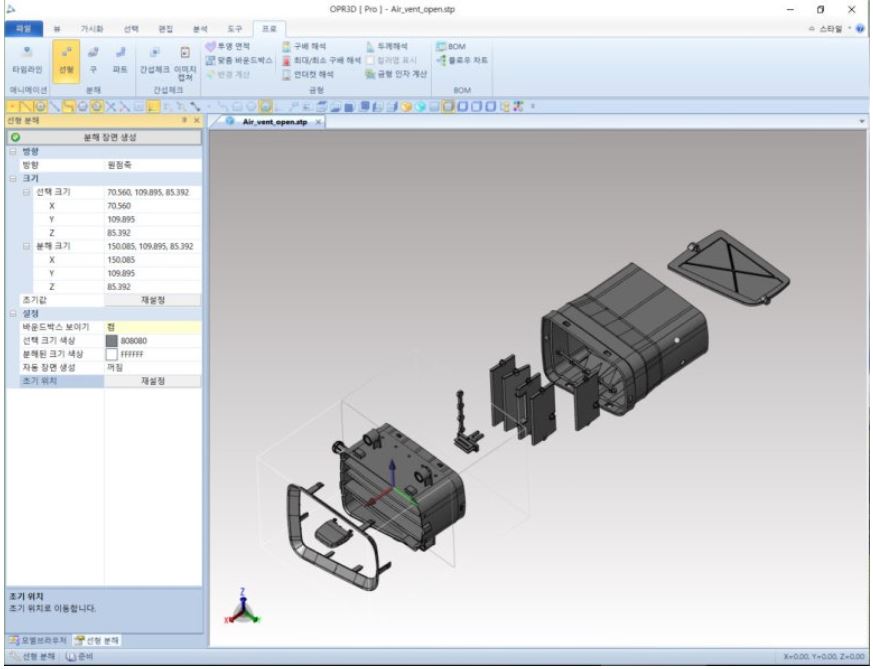Click the 이미지 캡처 capture icon
873x669 pixels.
point(185,58)
